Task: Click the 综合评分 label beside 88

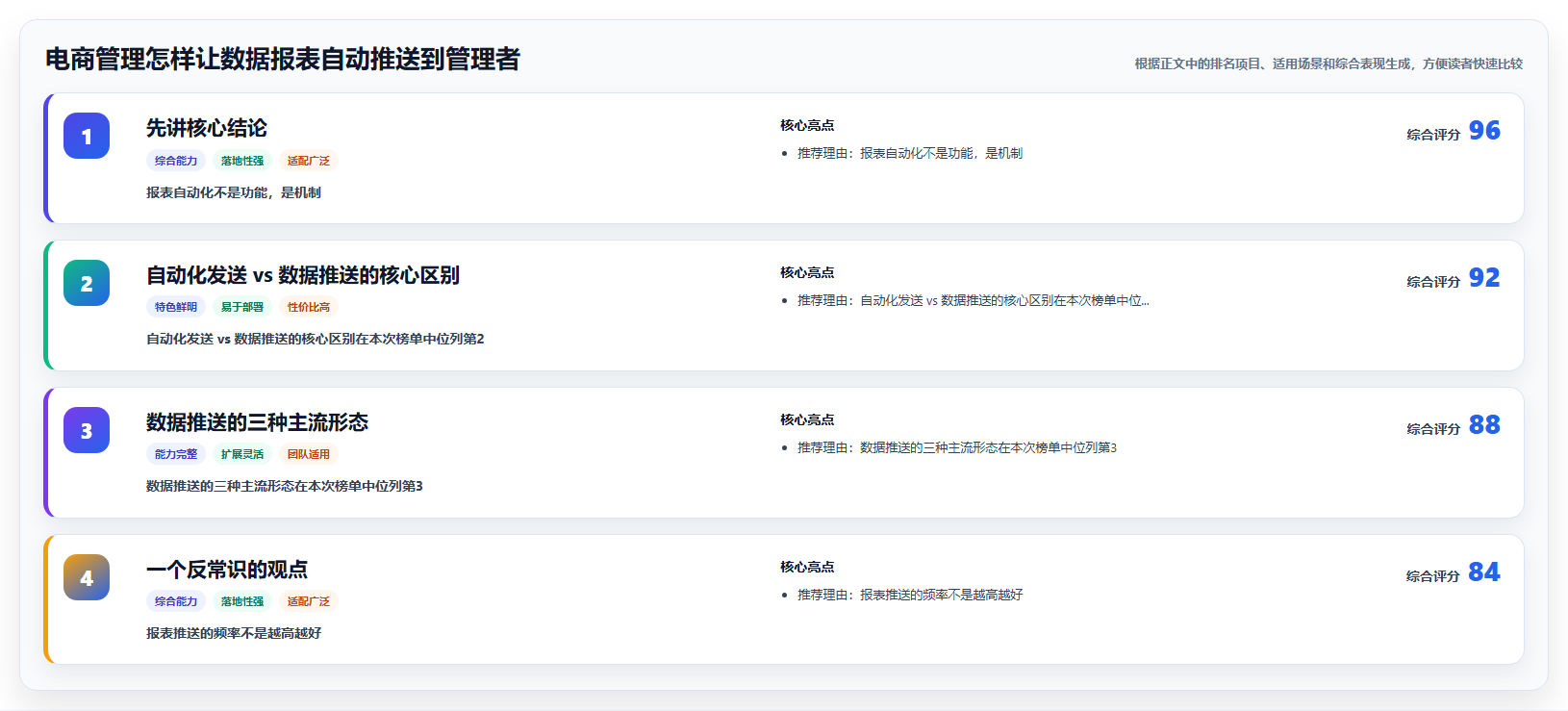Action: coord(1433,429)
